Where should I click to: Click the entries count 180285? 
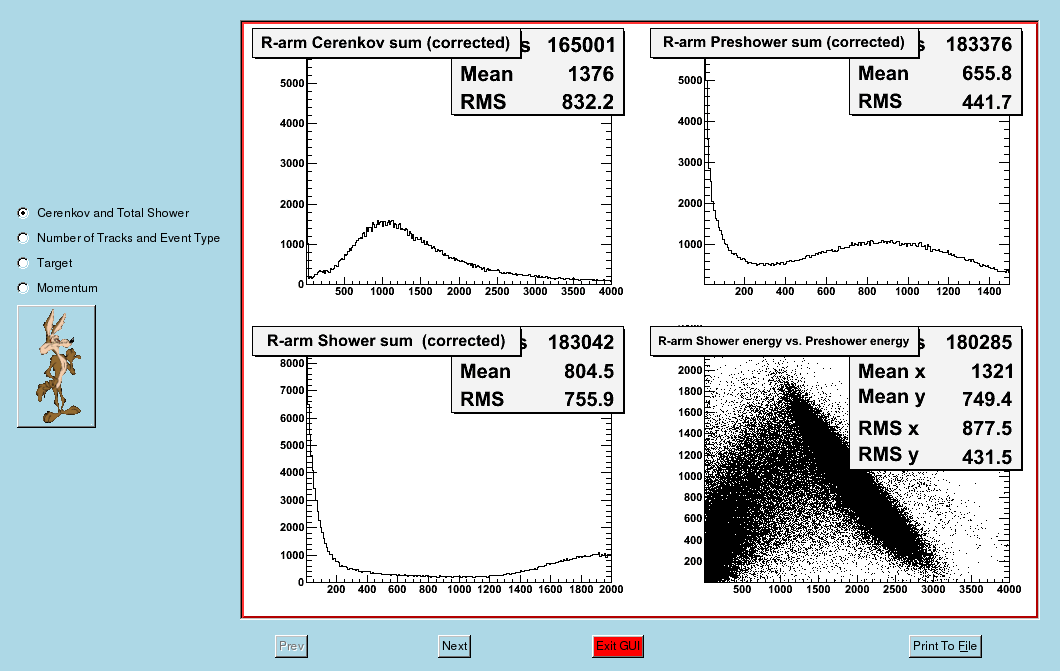[x=979, y=343]
